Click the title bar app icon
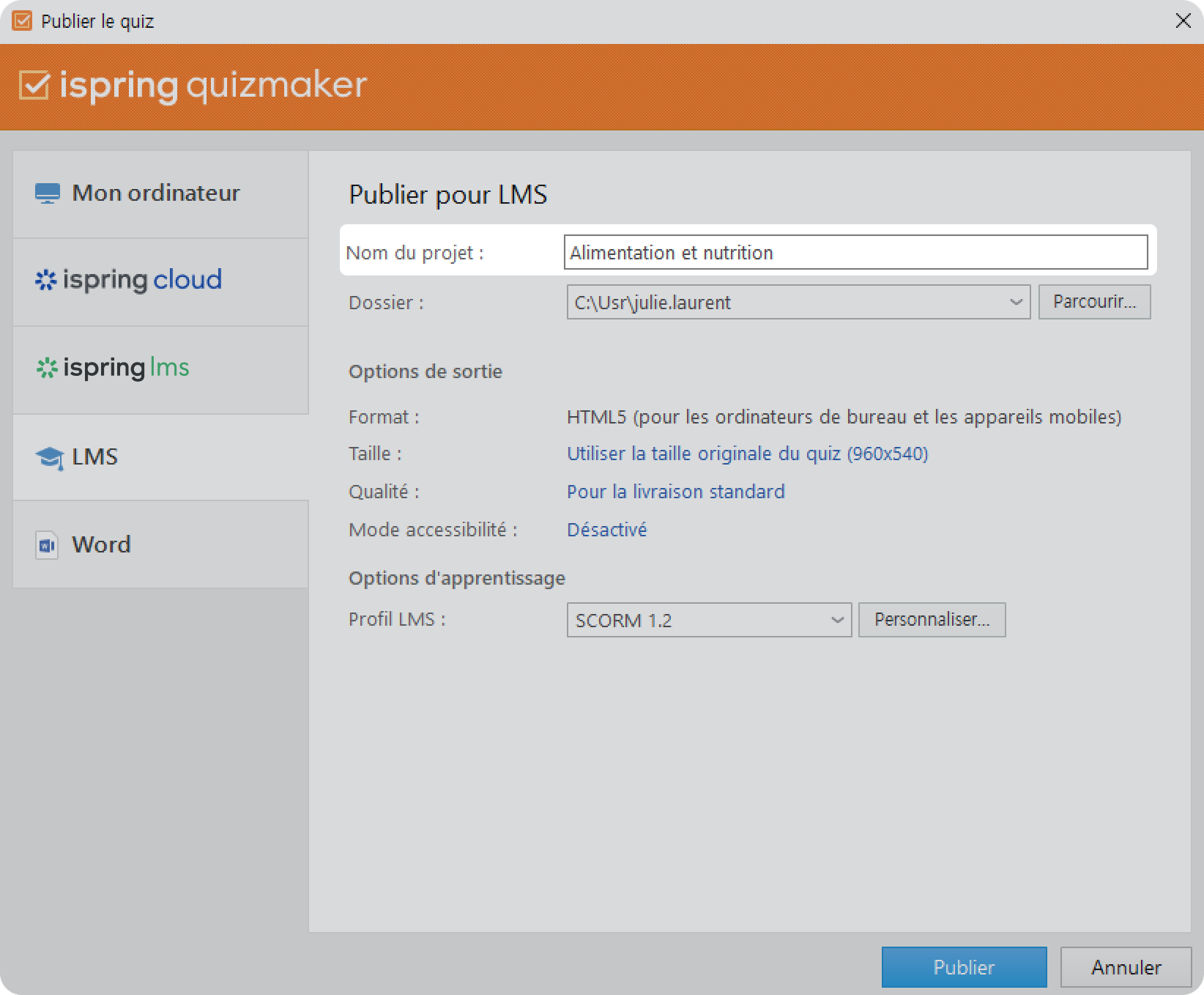 pos(22,21)
